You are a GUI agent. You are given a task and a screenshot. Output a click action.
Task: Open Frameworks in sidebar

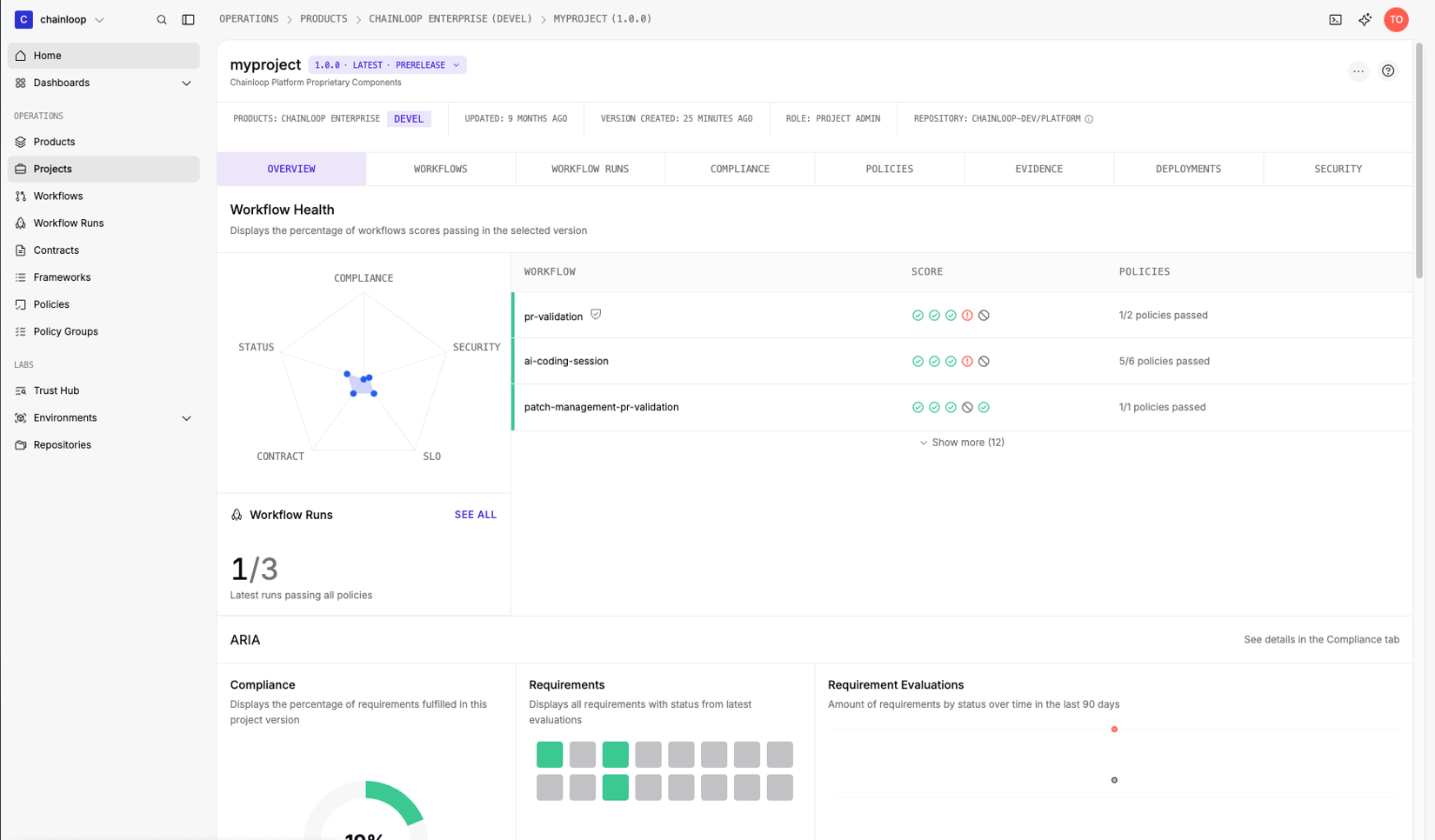[x=103, y=277]
